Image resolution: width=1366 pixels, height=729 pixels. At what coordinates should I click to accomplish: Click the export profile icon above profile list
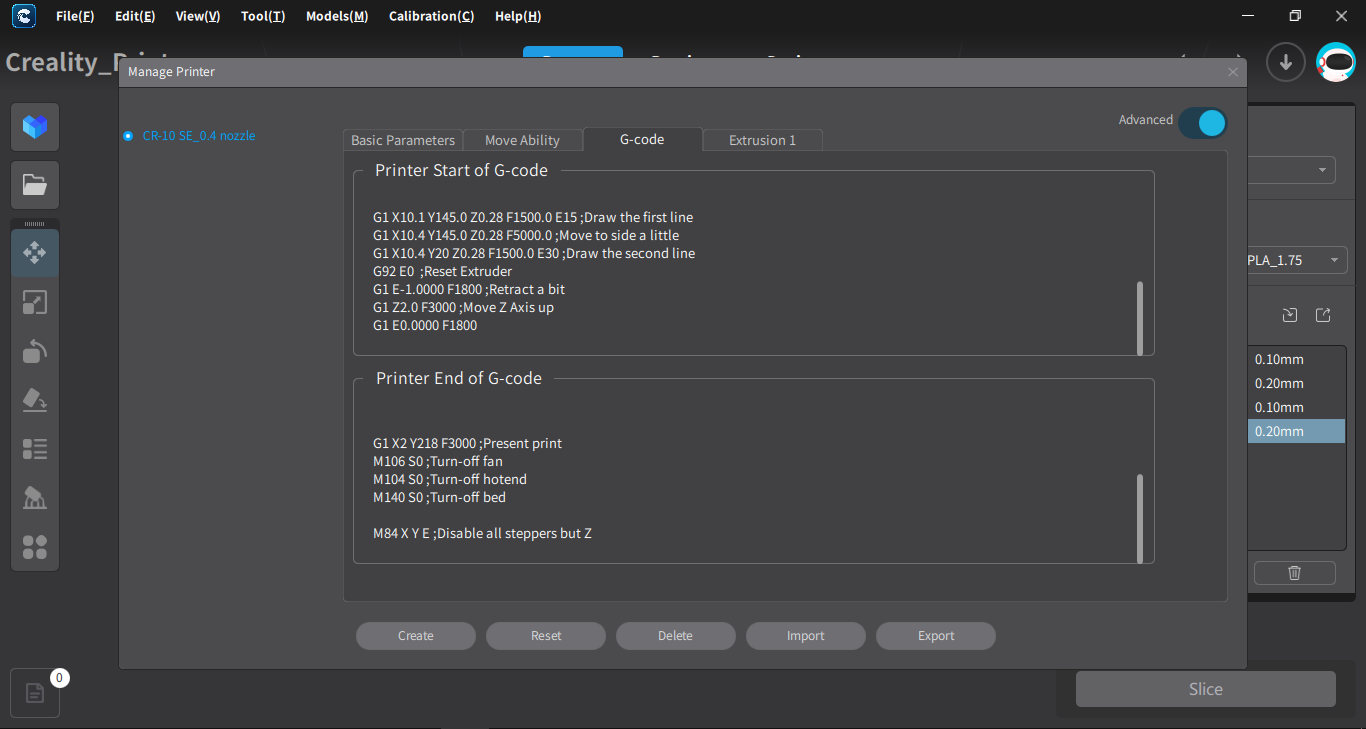coord(1323,315)
